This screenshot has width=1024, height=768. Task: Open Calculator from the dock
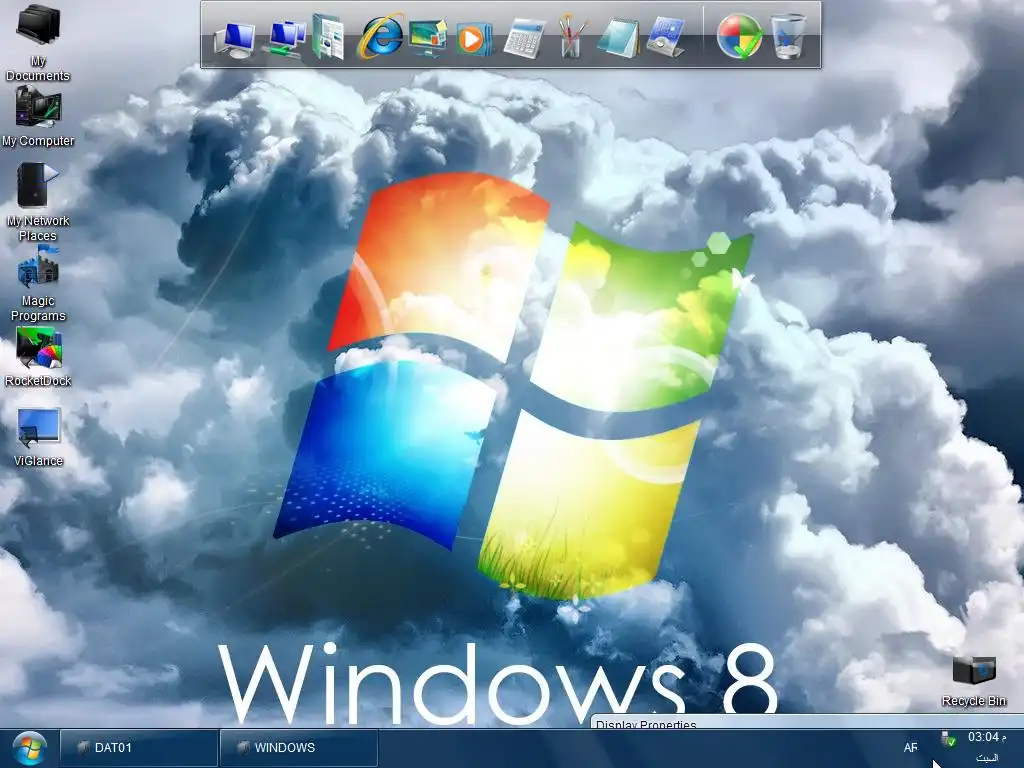tap(524, 39)
